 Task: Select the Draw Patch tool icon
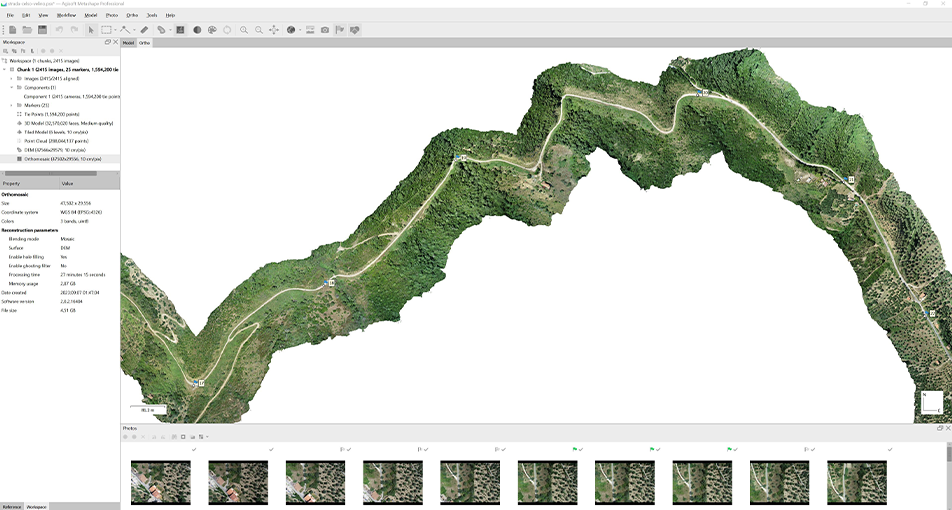tap(162, 30)
